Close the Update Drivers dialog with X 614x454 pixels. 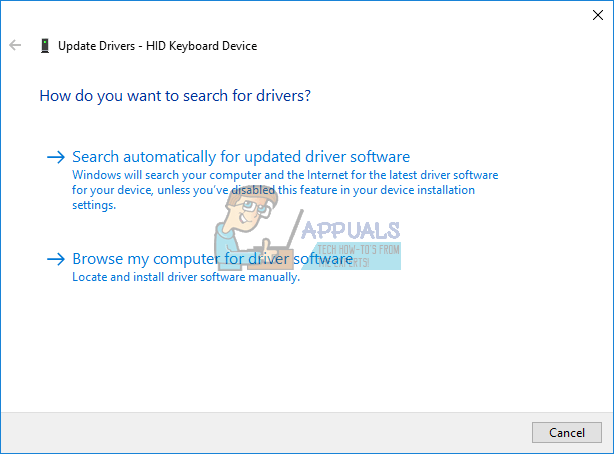(598, 15)
